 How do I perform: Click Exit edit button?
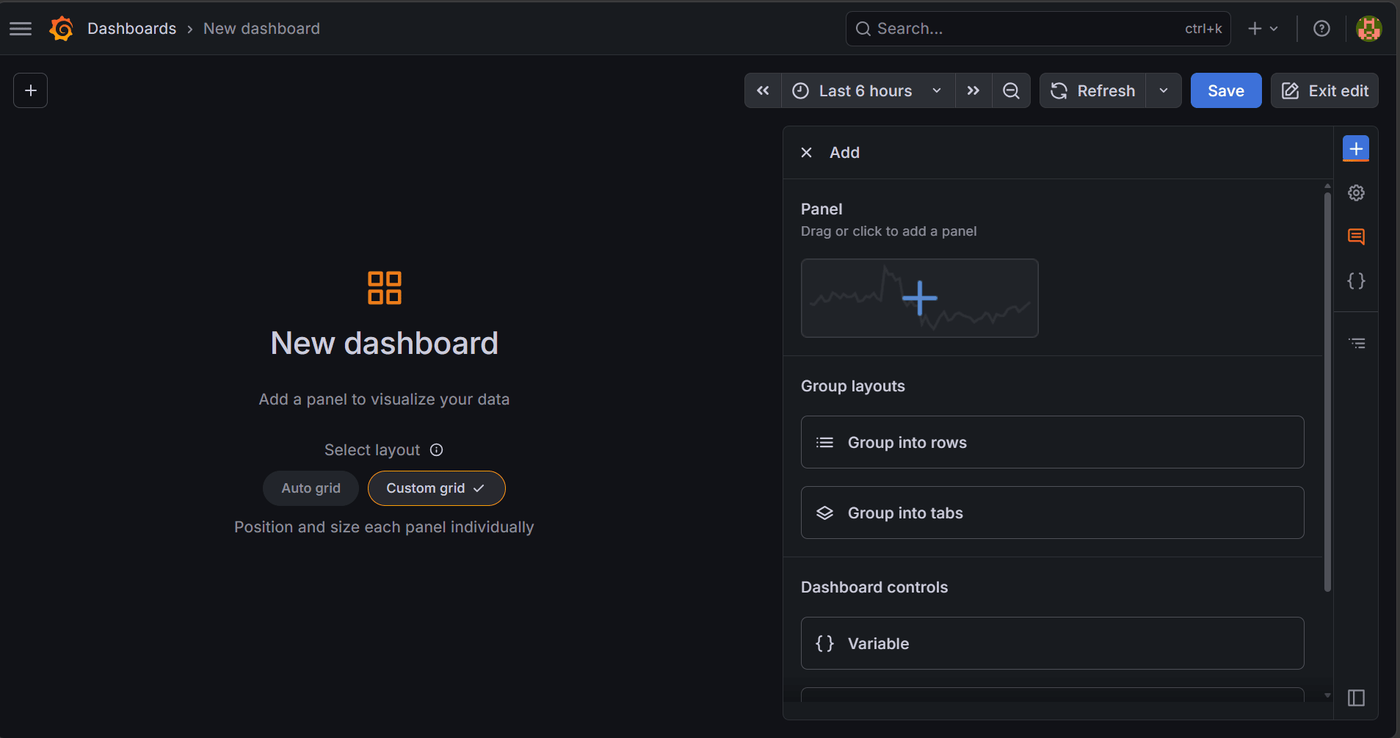point(1325,91)
